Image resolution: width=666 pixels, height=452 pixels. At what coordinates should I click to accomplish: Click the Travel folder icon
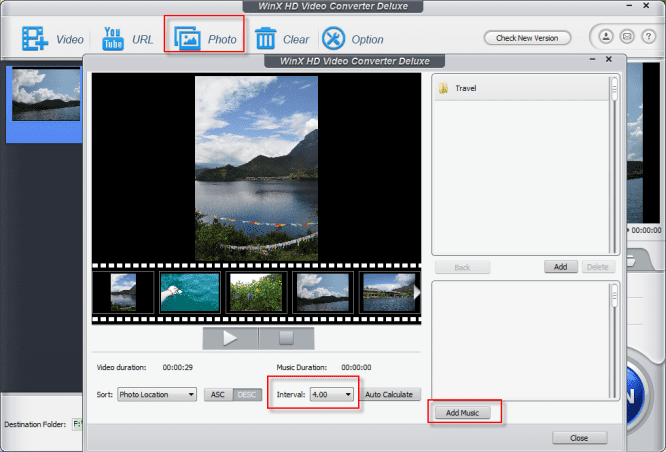(443, 88)
